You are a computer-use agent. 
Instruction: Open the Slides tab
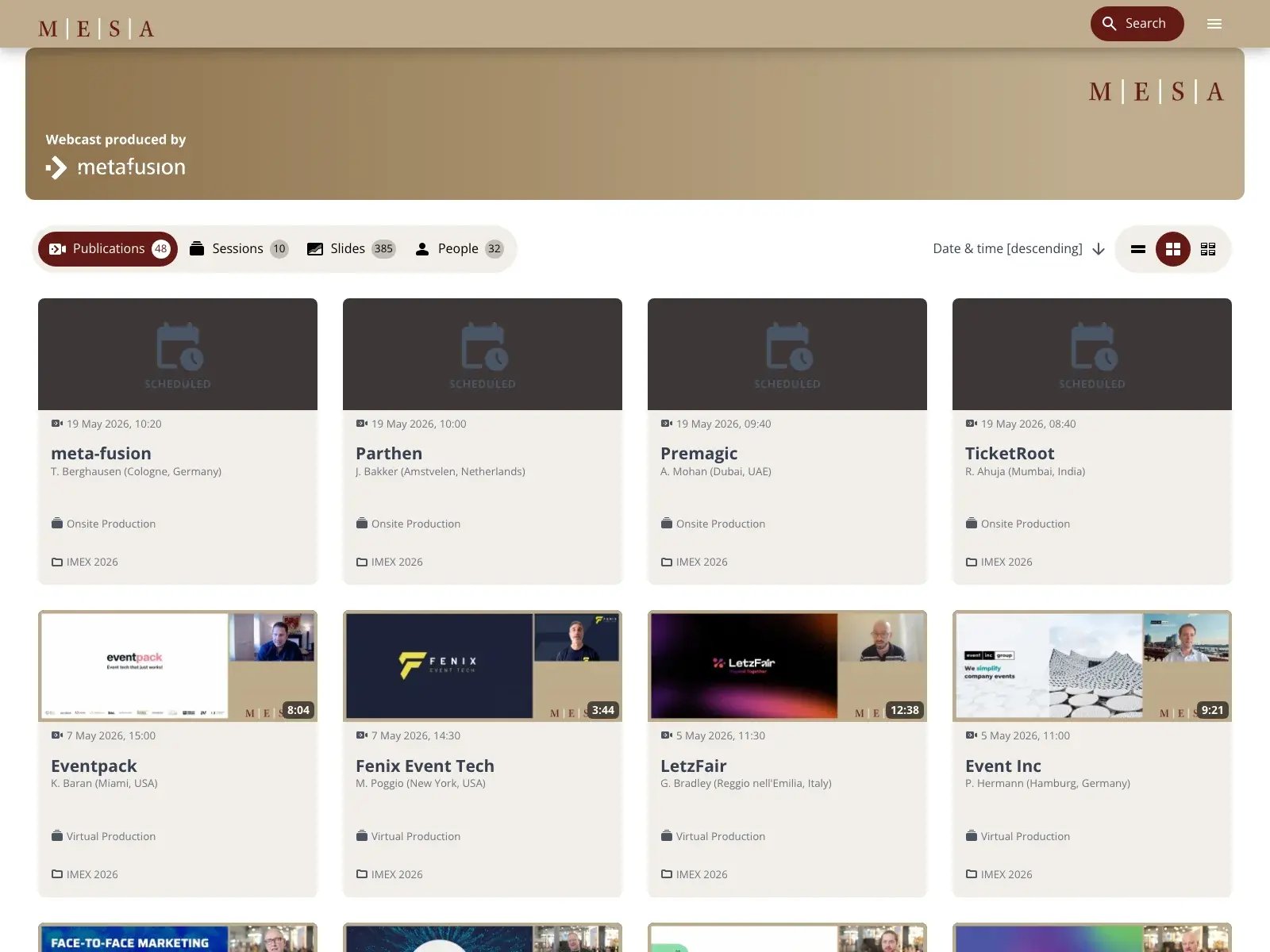(x=351, y=249)
